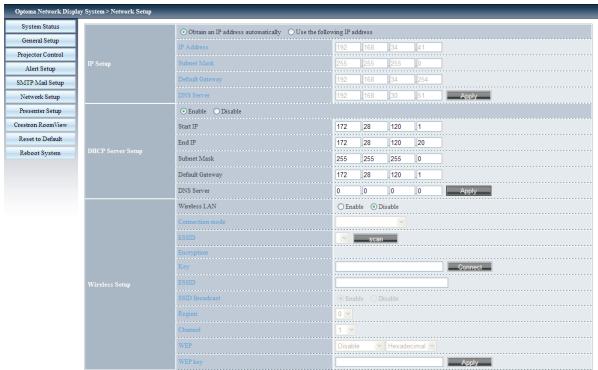
Task: Click the DHCP Start IP first octet field
Action: 348,127
